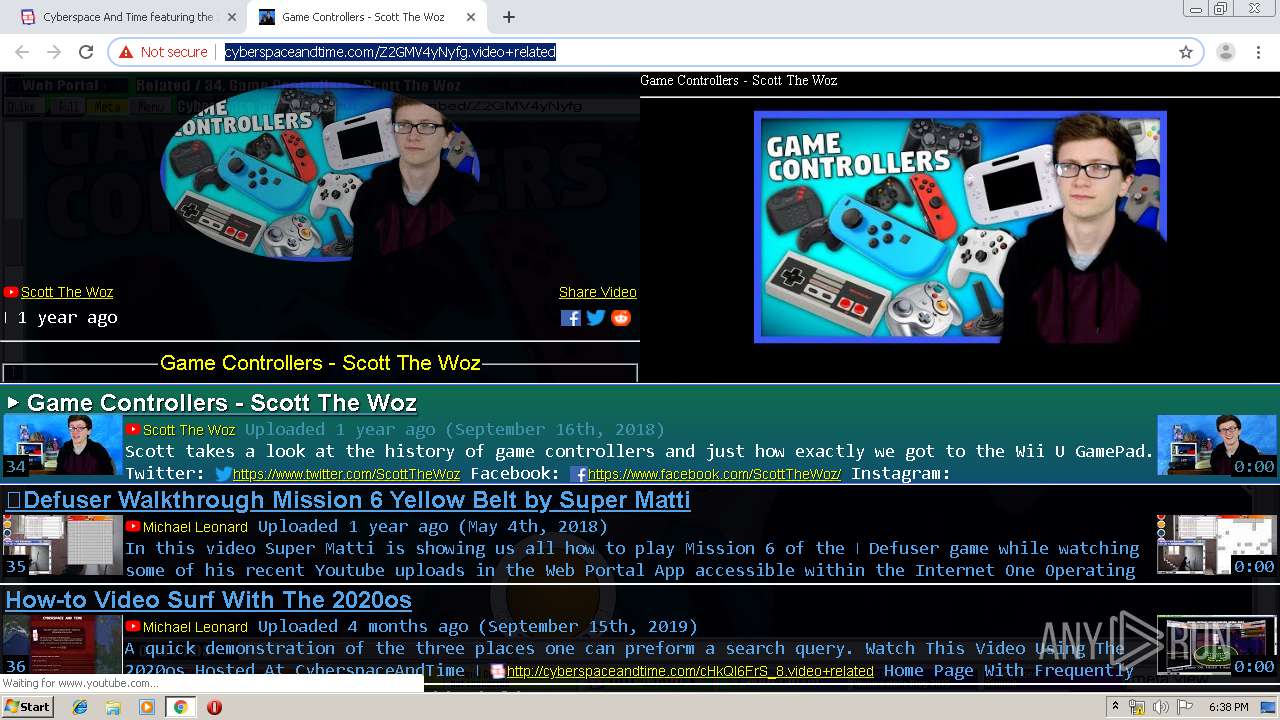This screenshot has width=1280, height=720.
Task: Open the facebook.com/ScottTheWoz link
Action: tap(714, 474)
